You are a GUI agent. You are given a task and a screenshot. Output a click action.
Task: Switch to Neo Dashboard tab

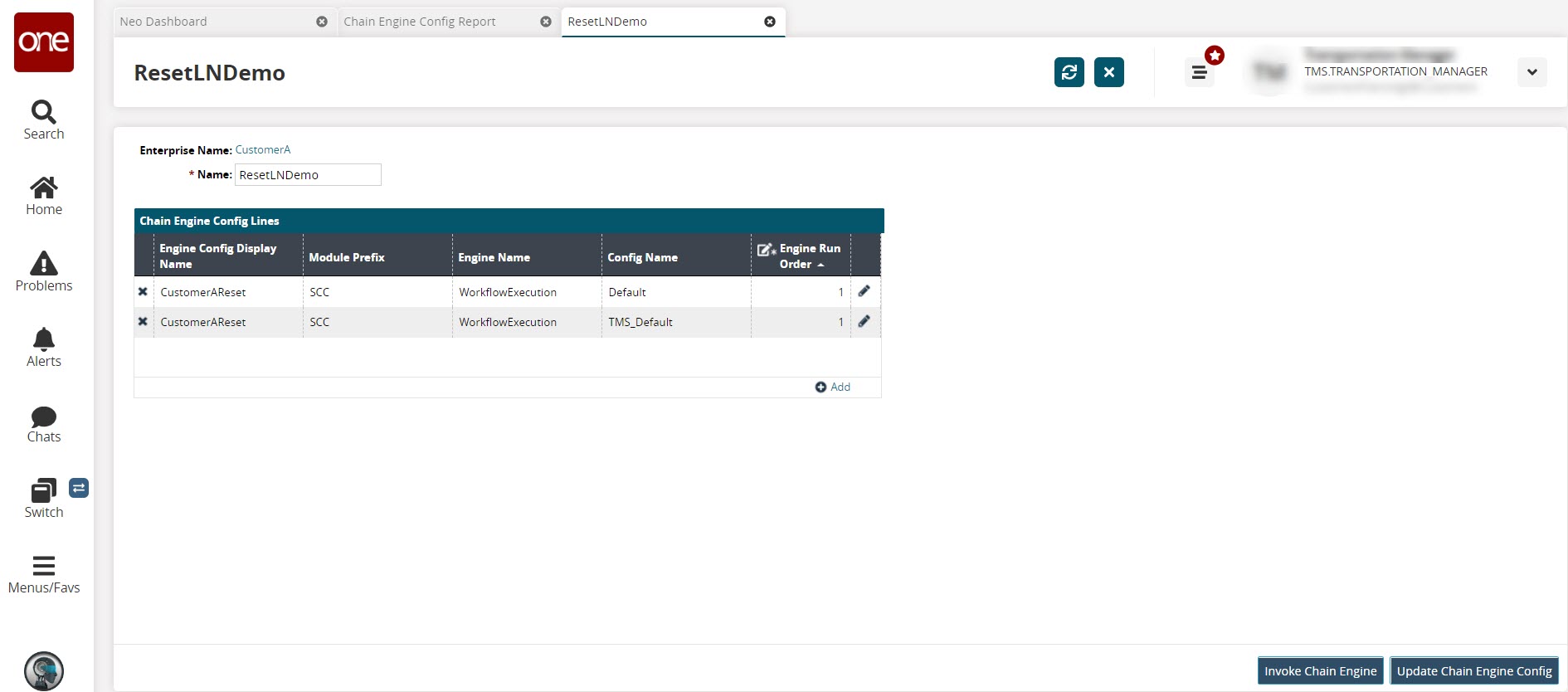tap(163, 22)
